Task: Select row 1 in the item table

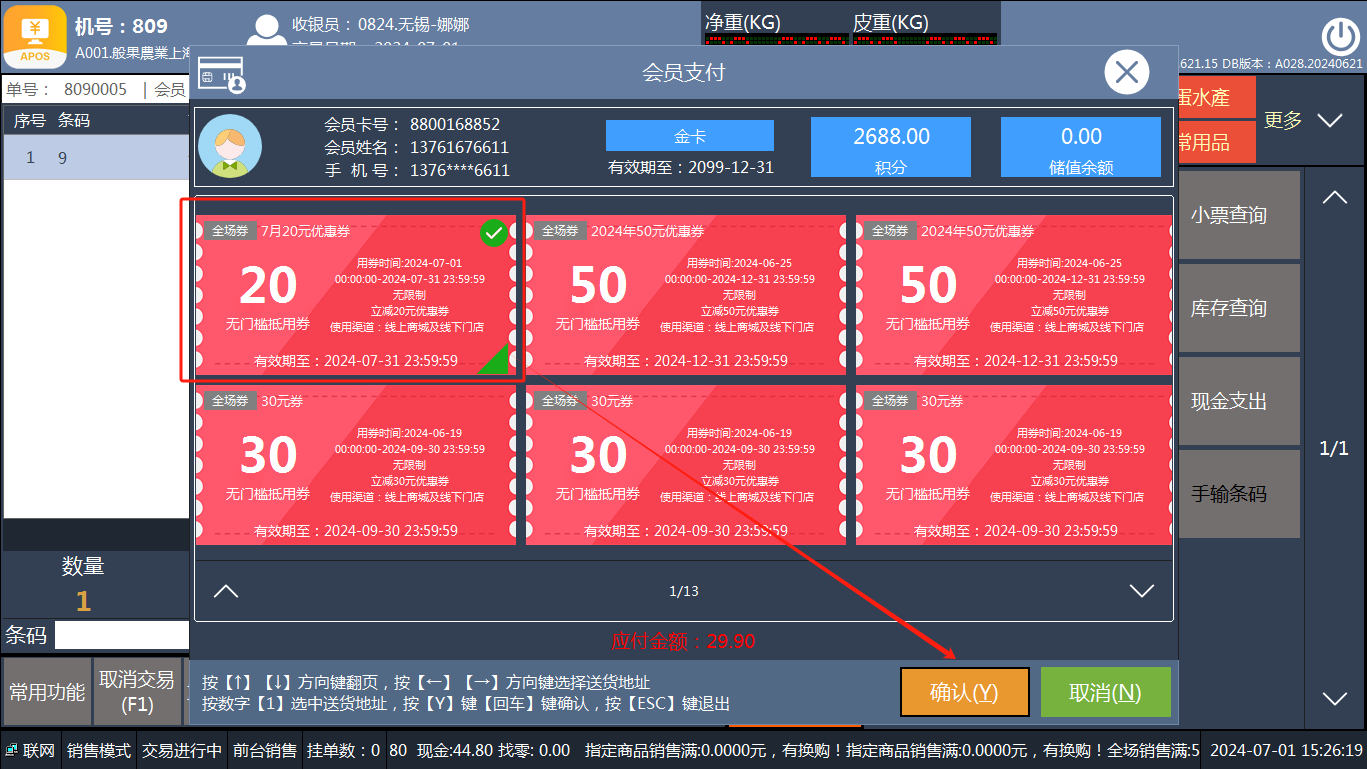Action: tap(96, 158)
